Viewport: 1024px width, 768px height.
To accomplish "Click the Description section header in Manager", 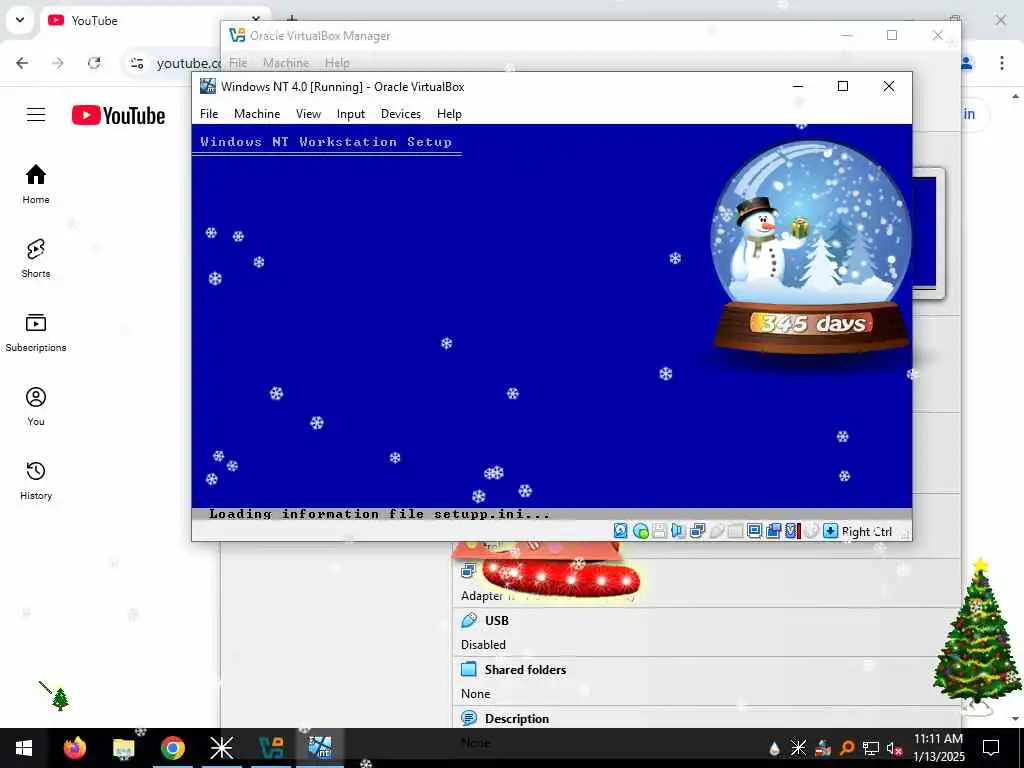I will click(x=517, y=718).
